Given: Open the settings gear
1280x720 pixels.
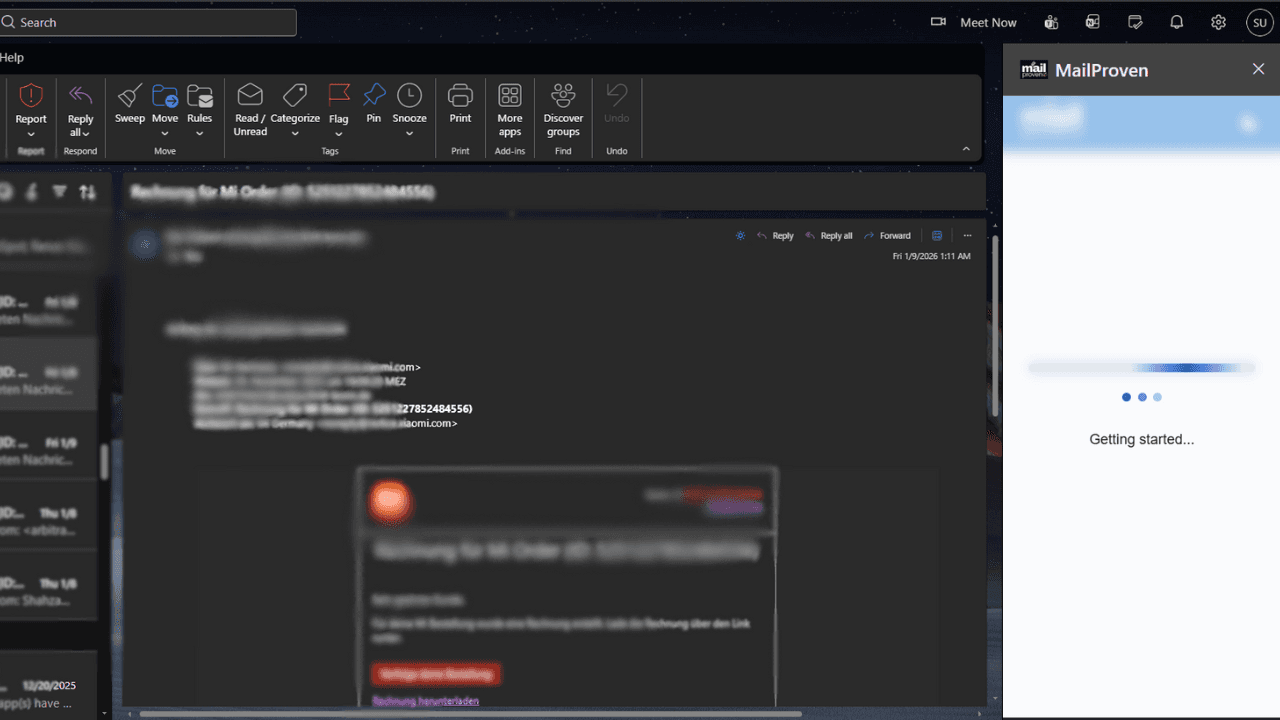Looking at the screenshot, I should 1218,22.
